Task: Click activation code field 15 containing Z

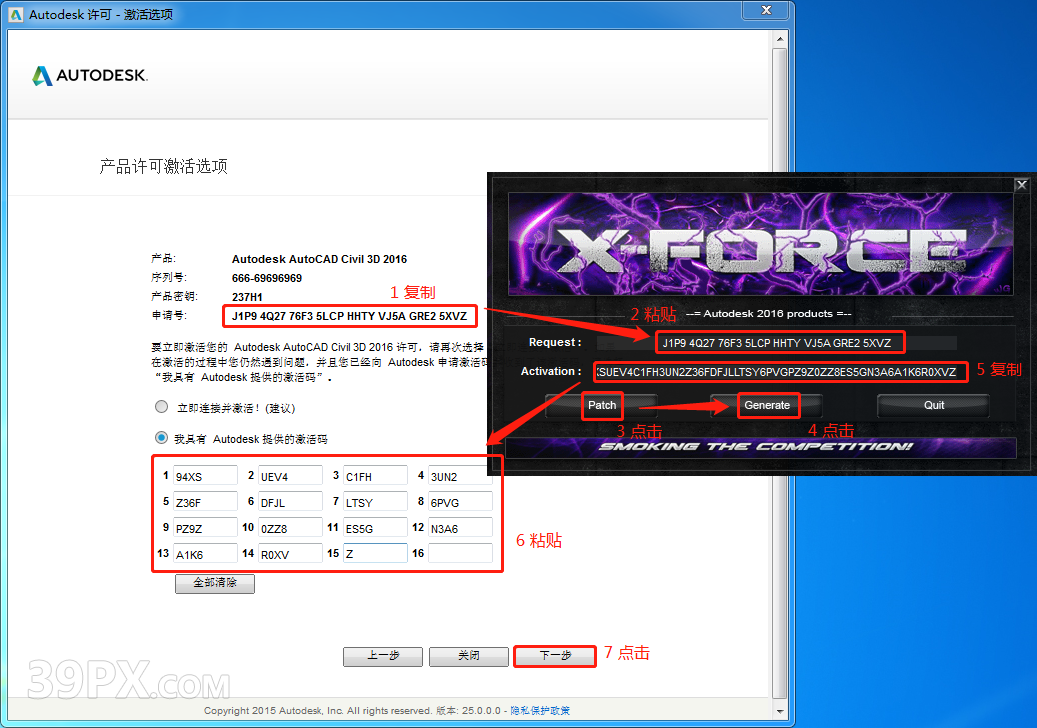Action: pos(375,553)
